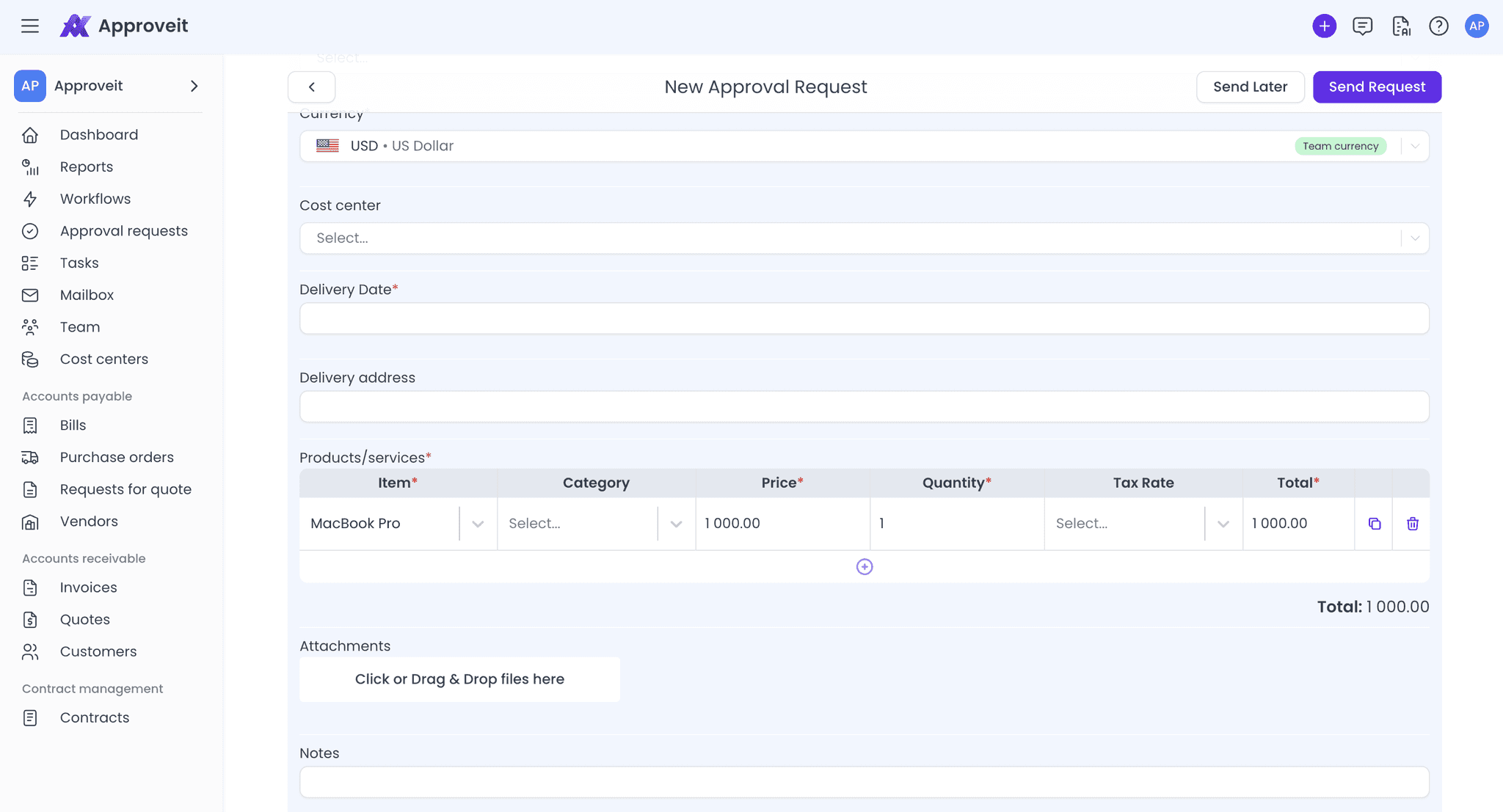Click the Send Request button
The height and width of the screenshot is (812, 1503).
click(1377, 87)
